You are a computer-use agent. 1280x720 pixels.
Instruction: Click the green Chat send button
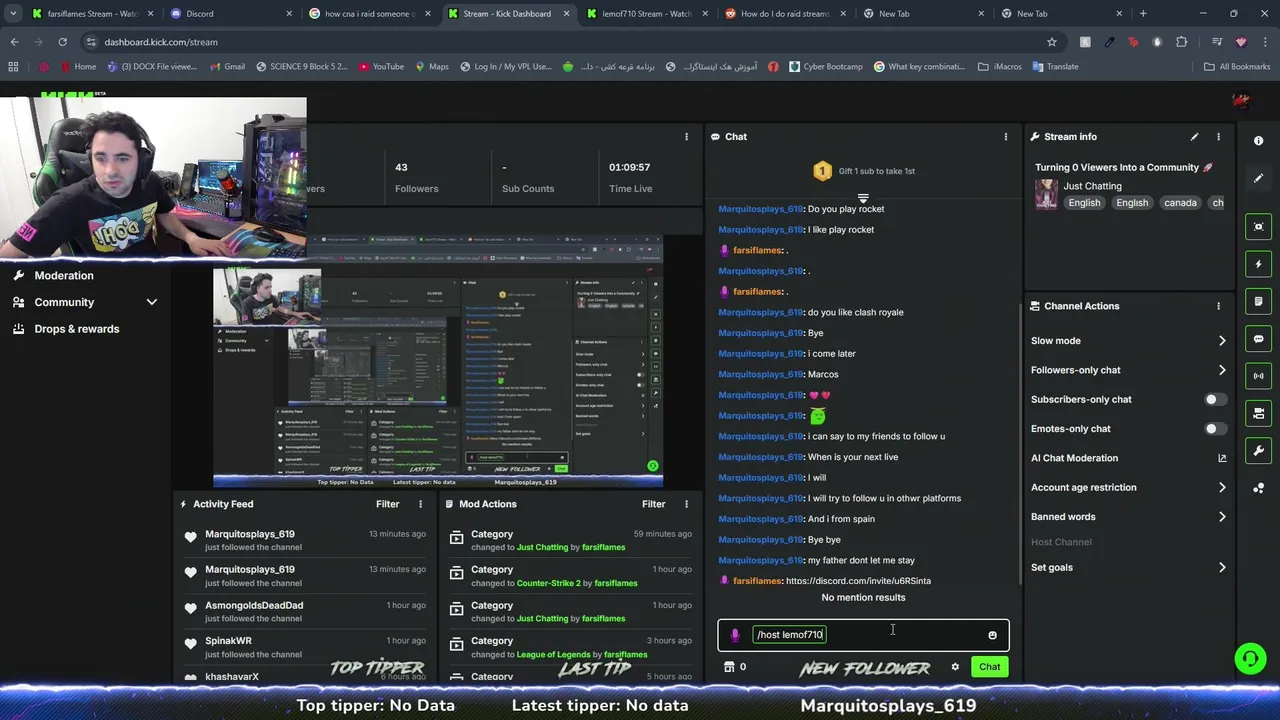[x=989, y=667]
